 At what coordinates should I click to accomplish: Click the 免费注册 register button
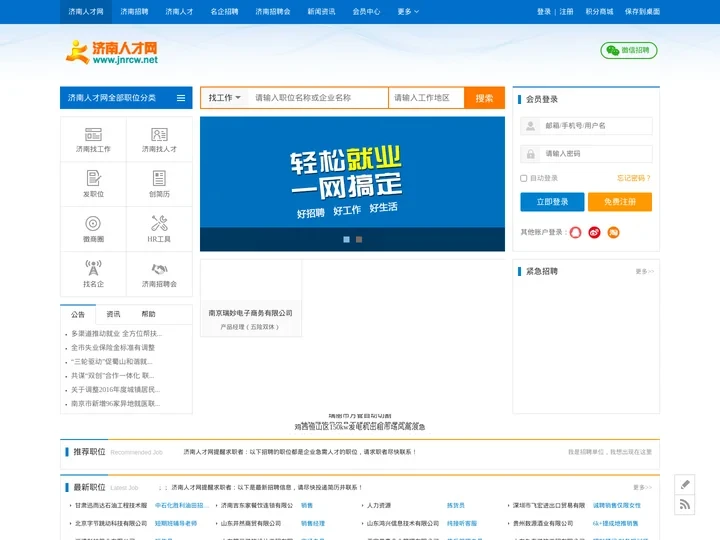(619, 202)
